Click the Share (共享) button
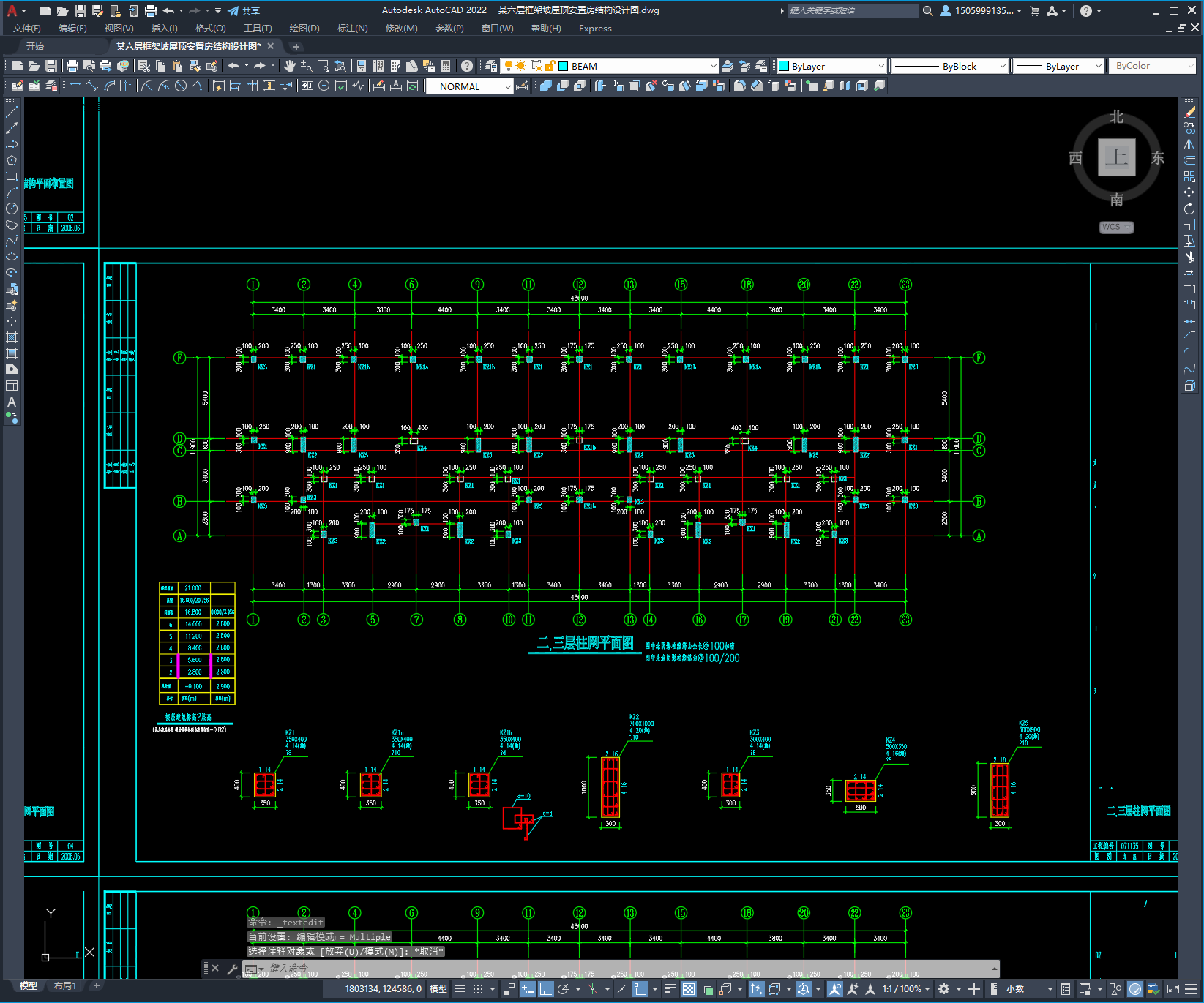1204x1003 pixels. pos(244,10)
